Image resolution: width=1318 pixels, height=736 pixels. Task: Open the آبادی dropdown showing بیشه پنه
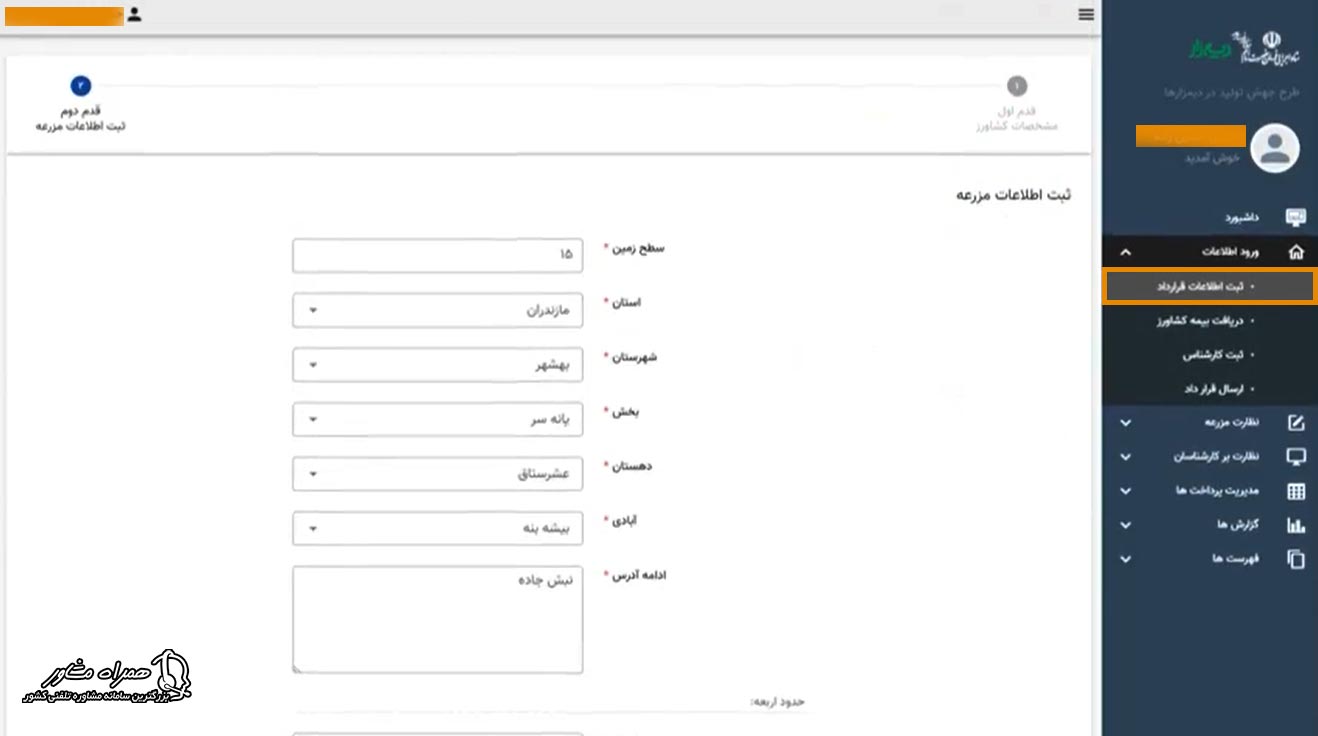(x=437, y=528)
